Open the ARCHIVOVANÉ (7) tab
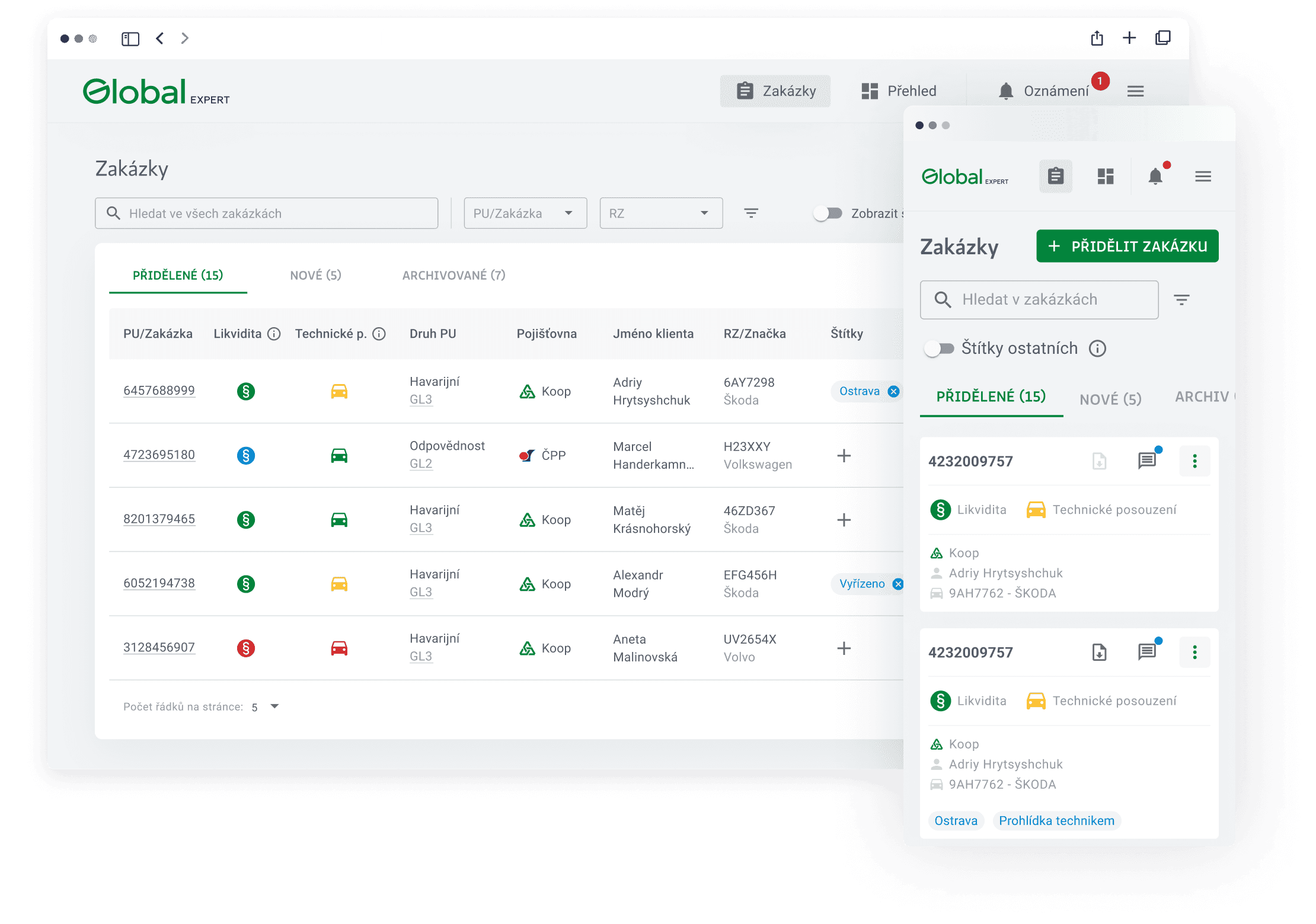This screenshot has width=1316, height=924. coord(453,275)
